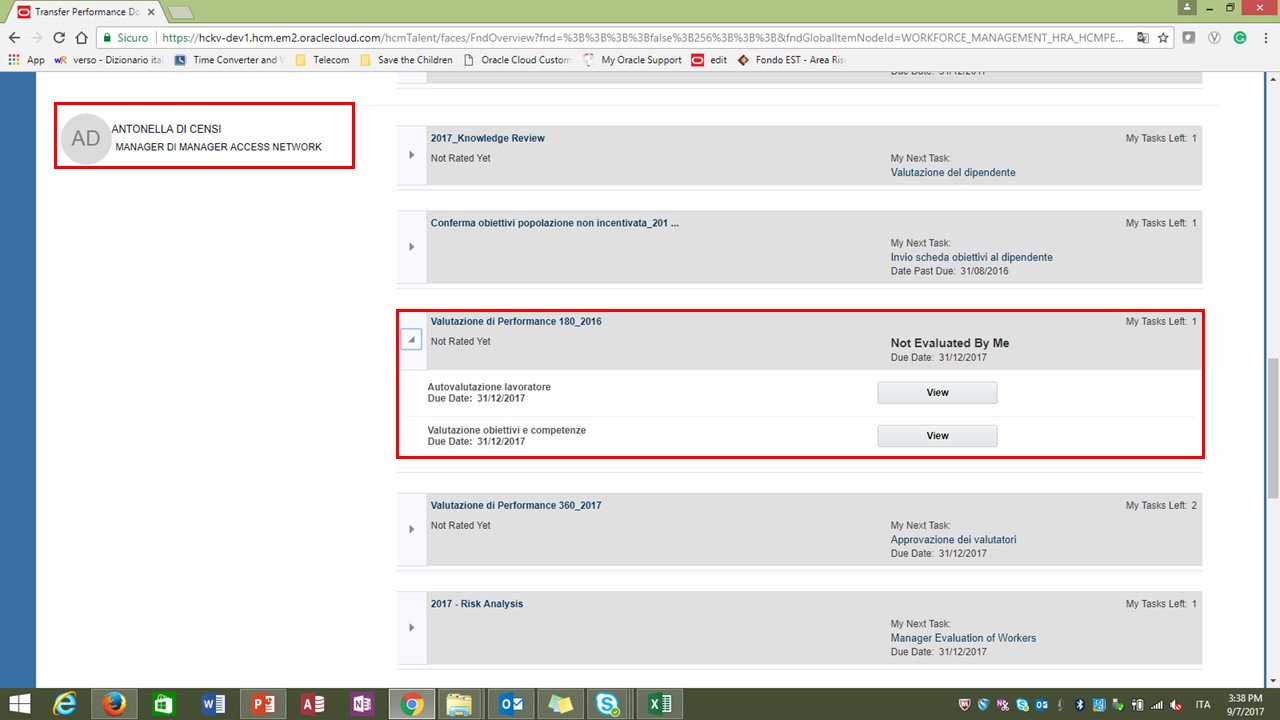
Task: Collapse the Valutazione di Performance 180_2016 row
Action: click(412, 340)
